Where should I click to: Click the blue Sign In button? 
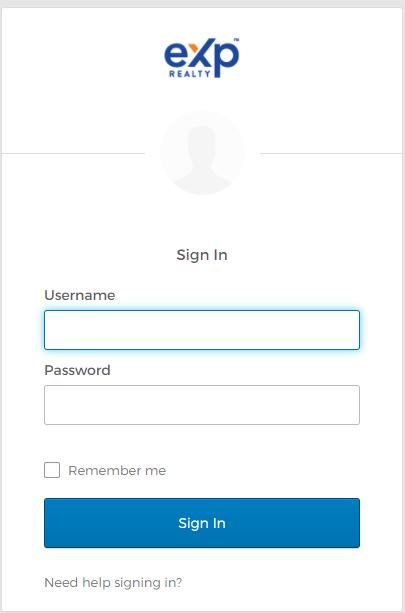tap(202, 523)
